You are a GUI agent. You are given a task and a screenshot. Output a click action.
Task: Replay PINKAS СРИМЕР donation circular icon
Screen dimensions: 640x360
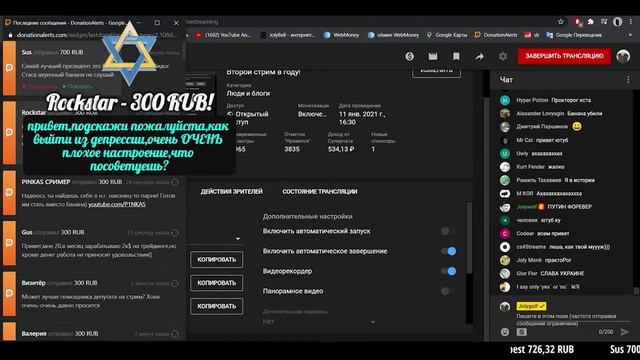pos(175,182)
